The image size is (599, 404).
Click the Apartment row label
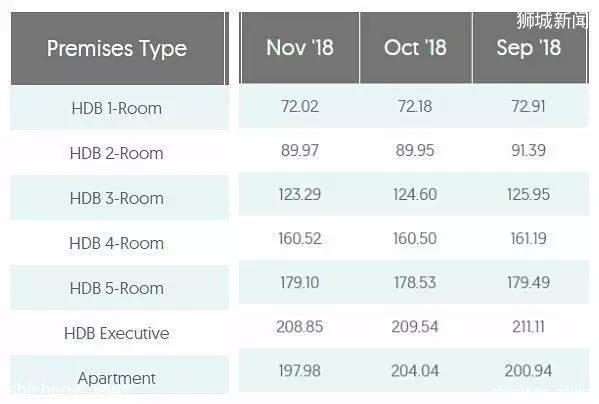pyautogui.click(x=117, y=378)
